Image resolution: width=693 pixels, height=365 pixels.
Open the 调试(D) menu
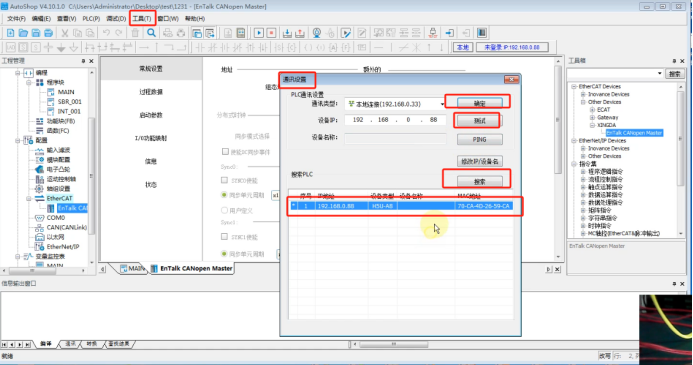(x=116, y=19)
